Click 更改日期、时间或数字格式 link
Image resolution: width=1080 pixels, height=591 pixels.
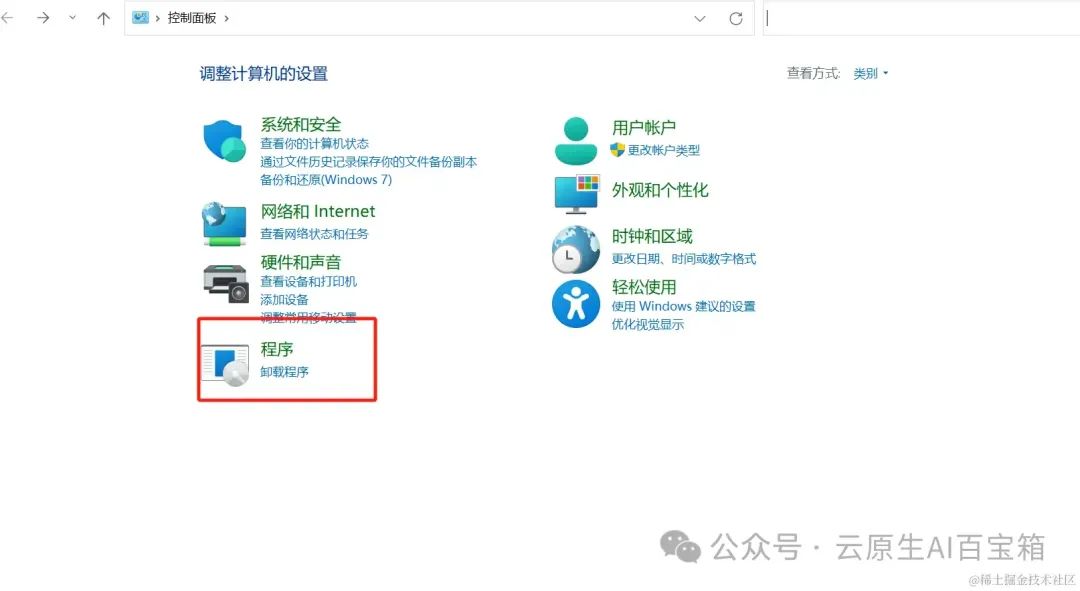(683, 259)
